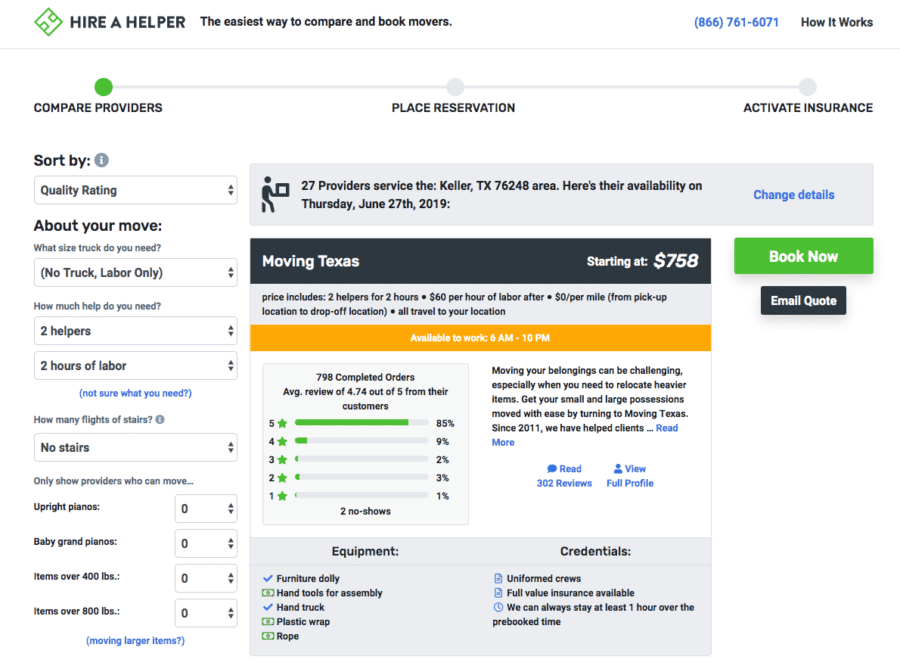
Task: Click the 2 no-shows text
Action: 366,511
